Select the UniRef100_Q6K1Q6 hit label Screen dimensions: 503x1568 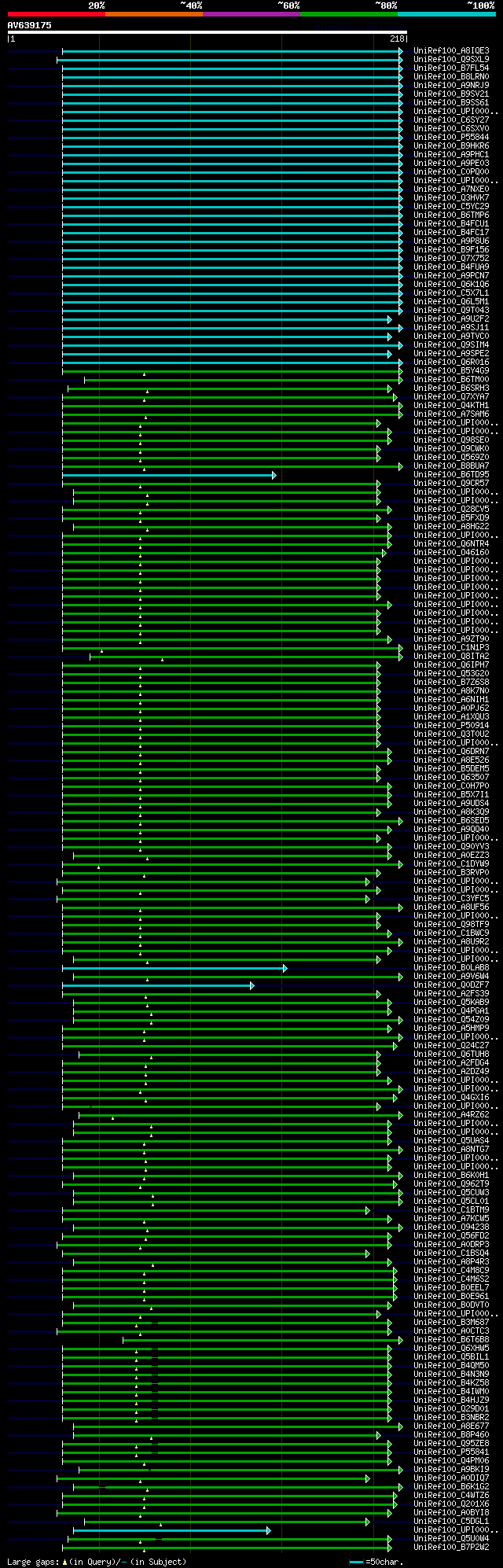tap(451, 284)
